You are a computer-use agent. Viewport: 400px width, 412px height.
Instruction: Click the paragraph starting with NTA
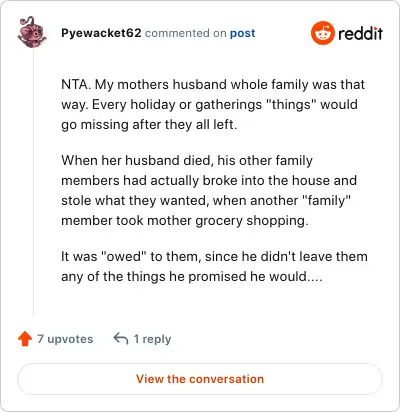click(213, 104)
